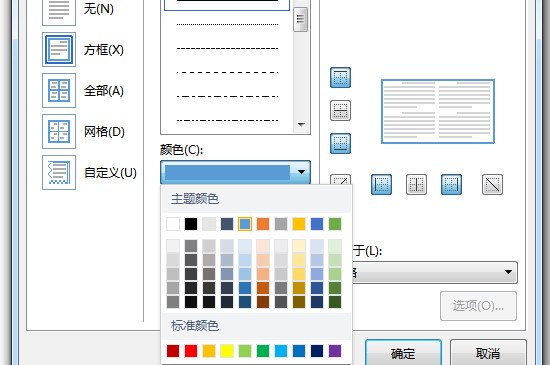Toggle the left border button
This screenshot has height=365, width=550.
[381, 184]
